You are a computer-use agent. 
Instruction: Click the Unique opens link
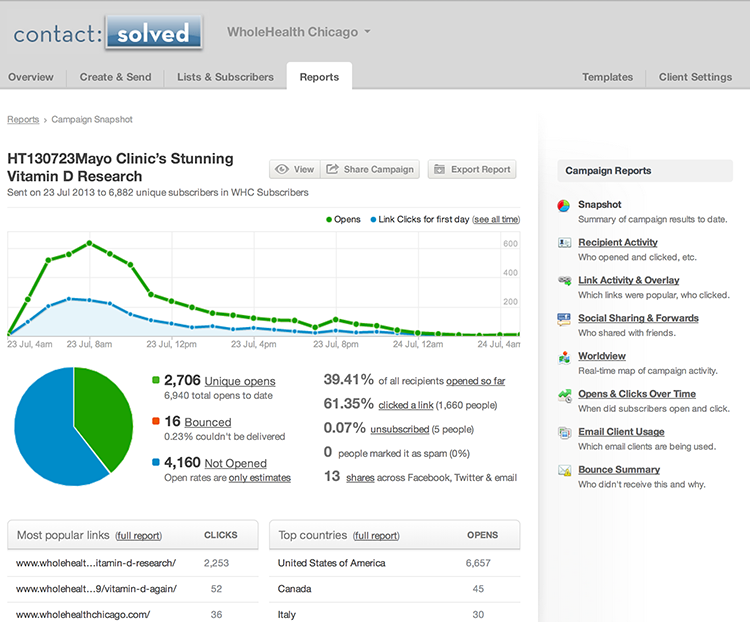coord(239,381)
